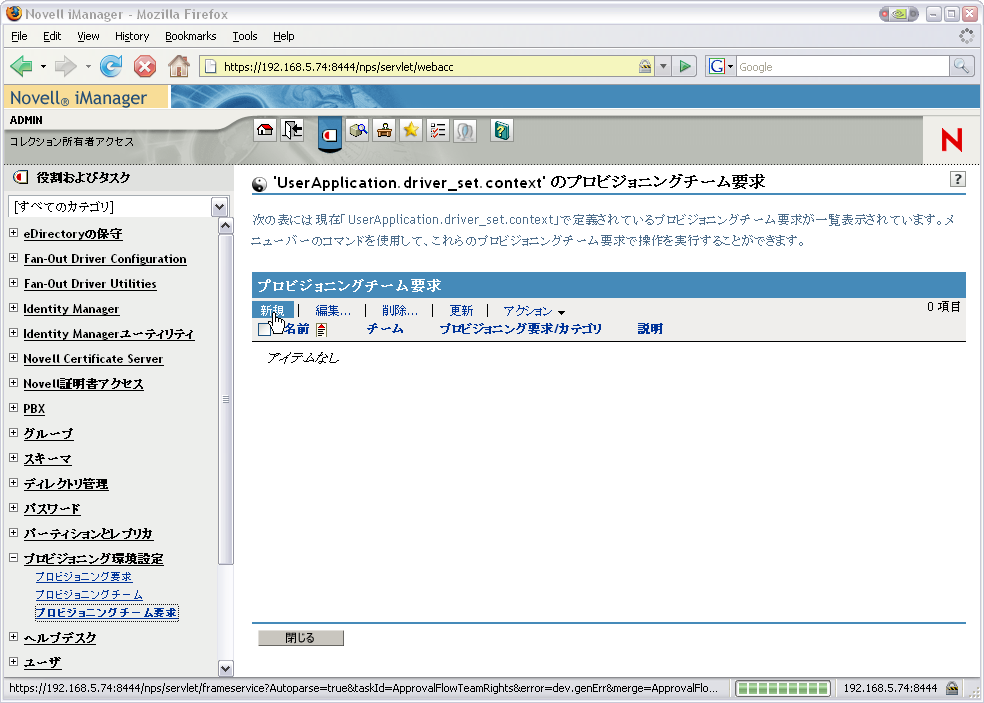This screenshot has width=984, height=703.
Task: Open the back history dropdown arrow
Action: [43, 66]
